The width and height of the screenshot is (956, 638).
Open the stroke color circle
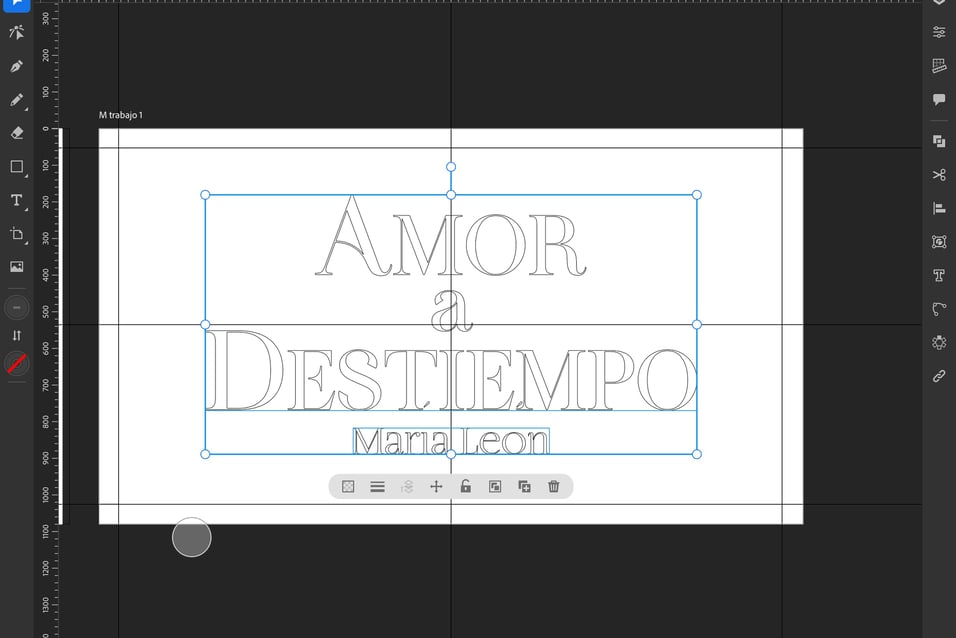16,307
